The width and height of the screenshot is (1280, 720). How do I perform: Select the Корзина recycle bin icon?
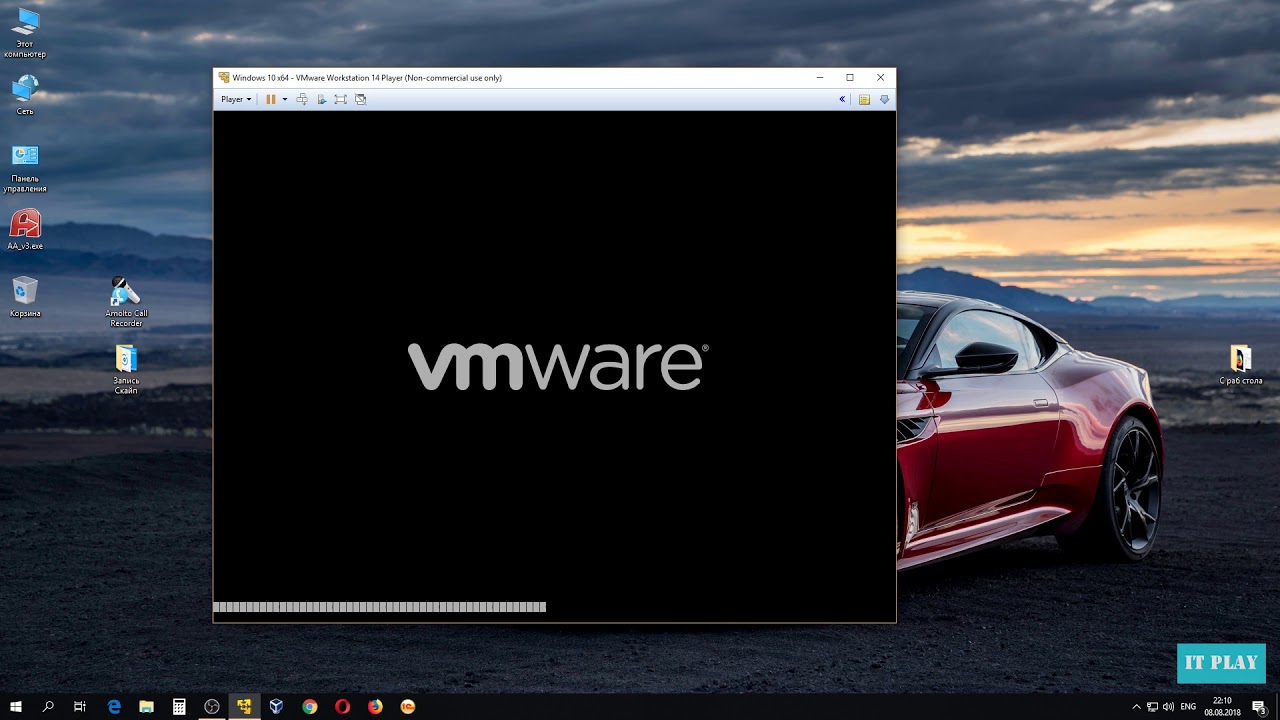point(25,297)
